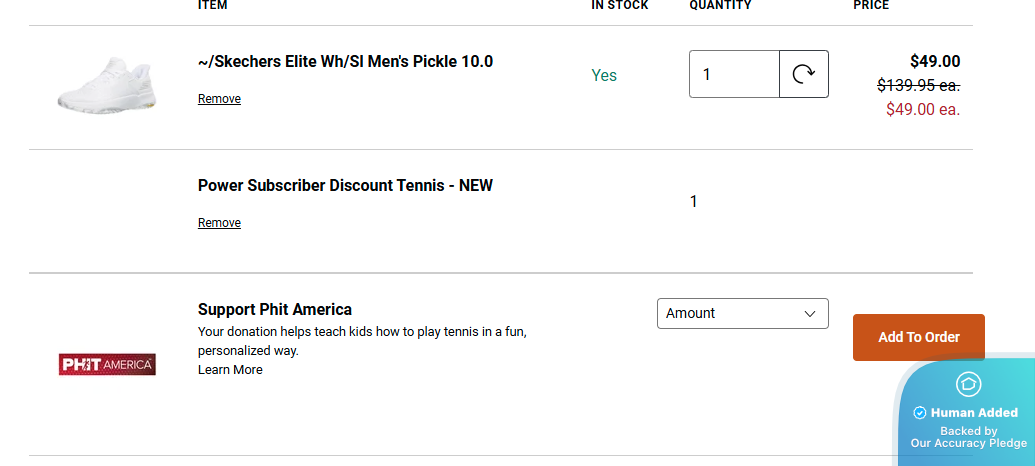Click the checkmark icon beside Human Added
Image resolution: width=1035 pixels, height=466 pixels.
click(920, 413)
